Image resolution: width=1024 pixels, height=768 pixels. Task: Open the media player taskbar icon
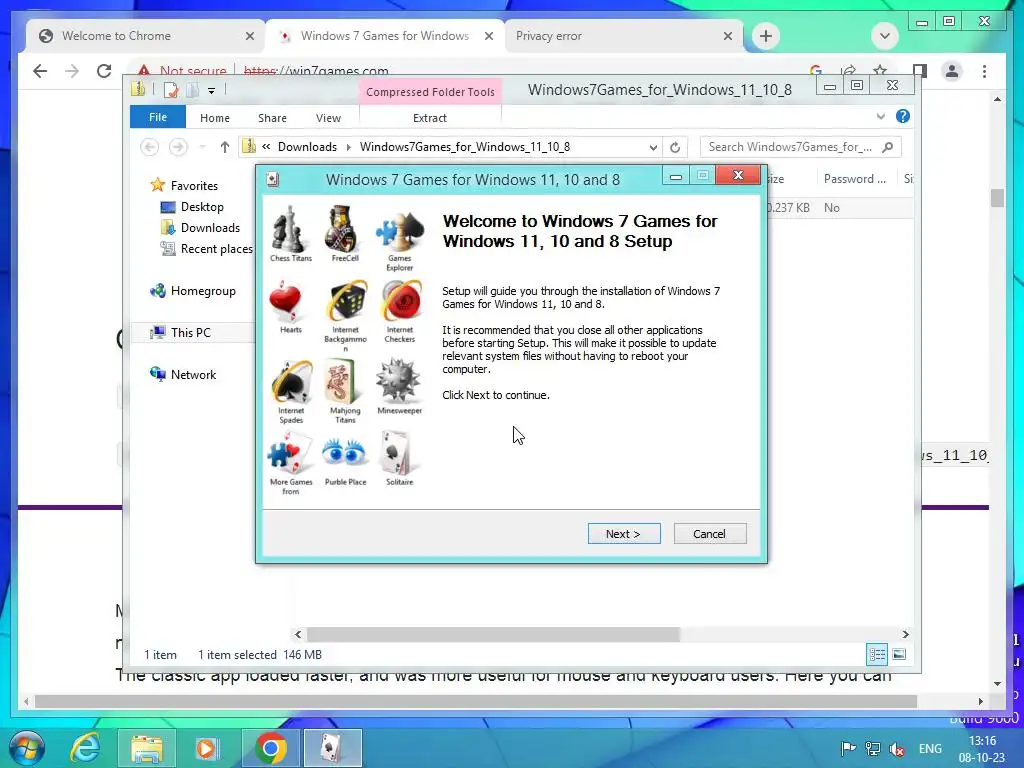pos(206,748)
